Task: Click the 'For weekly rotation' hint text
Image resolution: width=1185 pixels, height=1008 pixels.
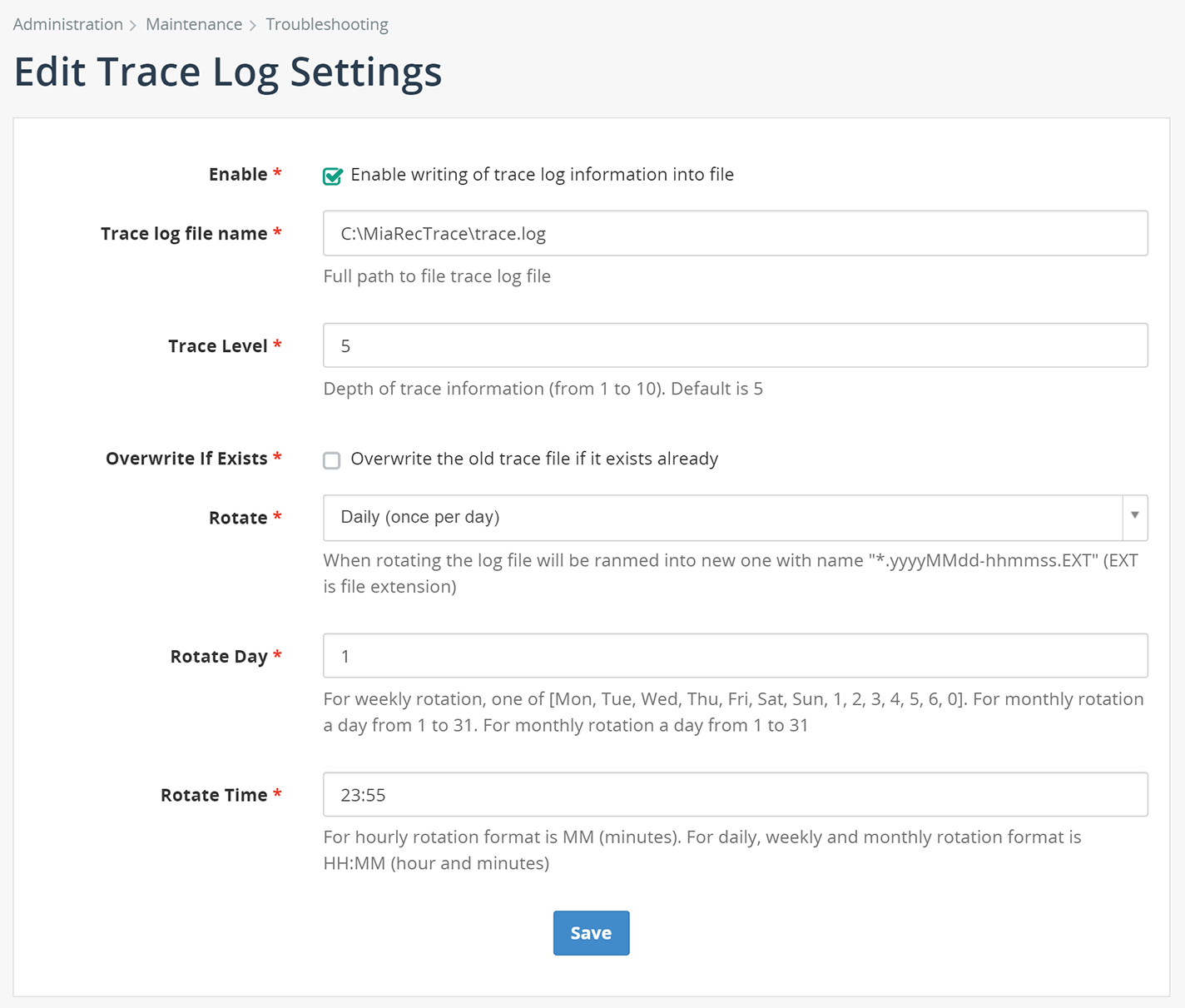Action: pos(733,712)
